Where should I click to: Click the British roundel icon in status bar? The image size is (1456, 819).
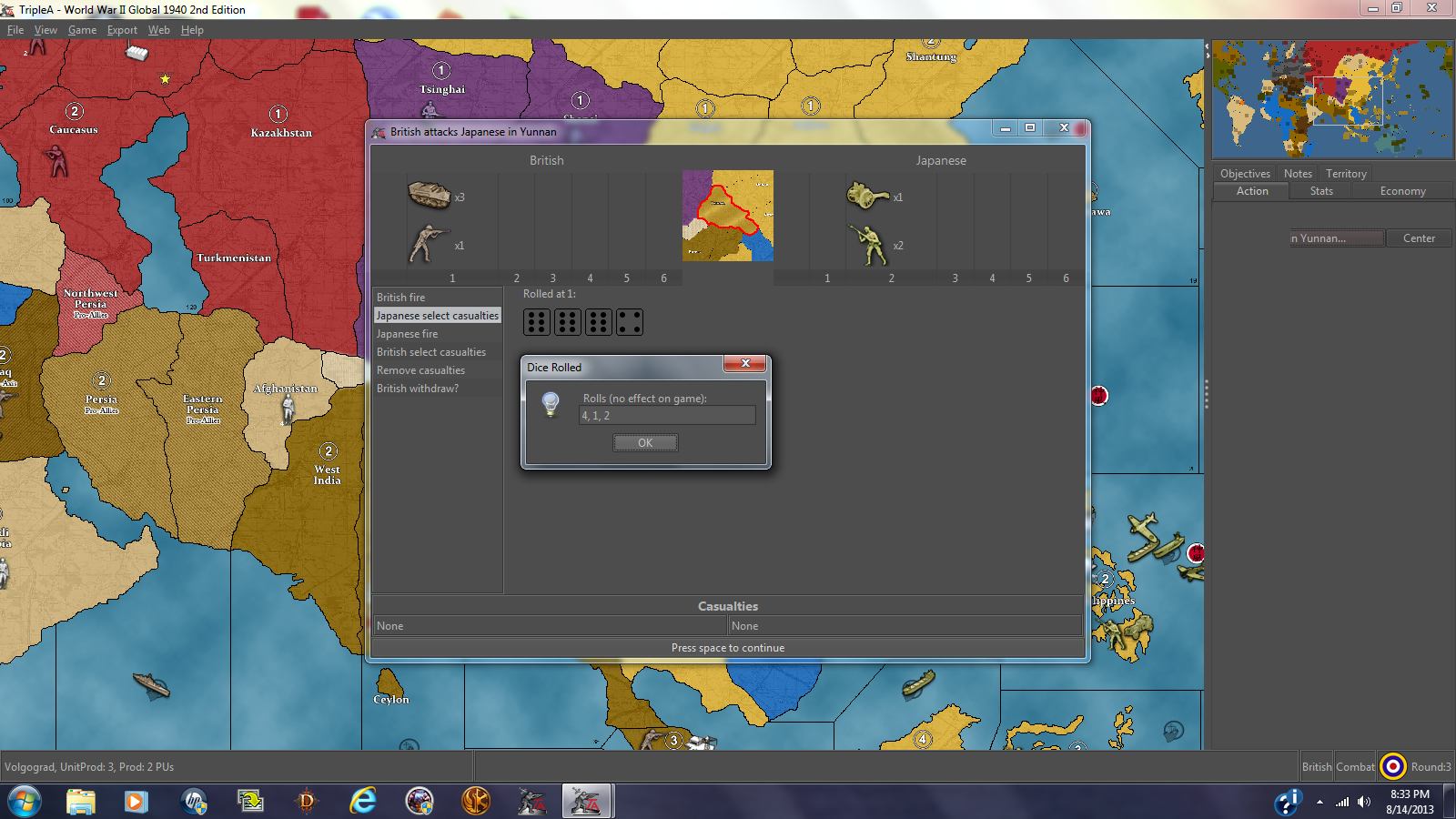pos(1392,766)
